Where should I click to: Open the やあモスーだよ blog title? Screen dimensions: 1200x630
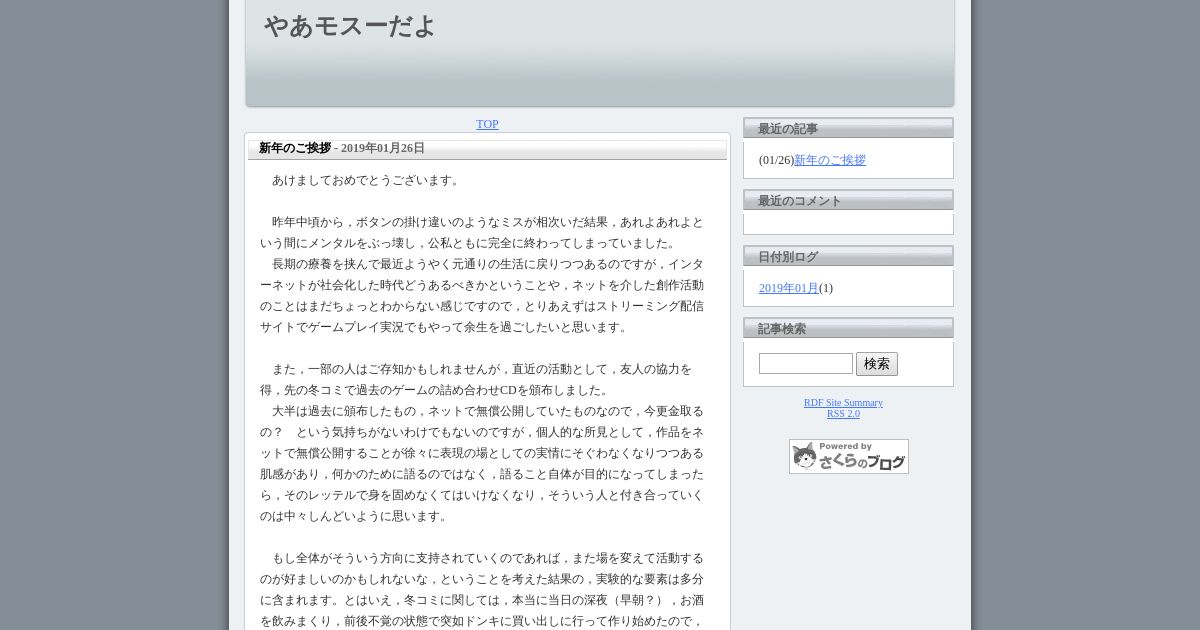(x=350, y=26)
